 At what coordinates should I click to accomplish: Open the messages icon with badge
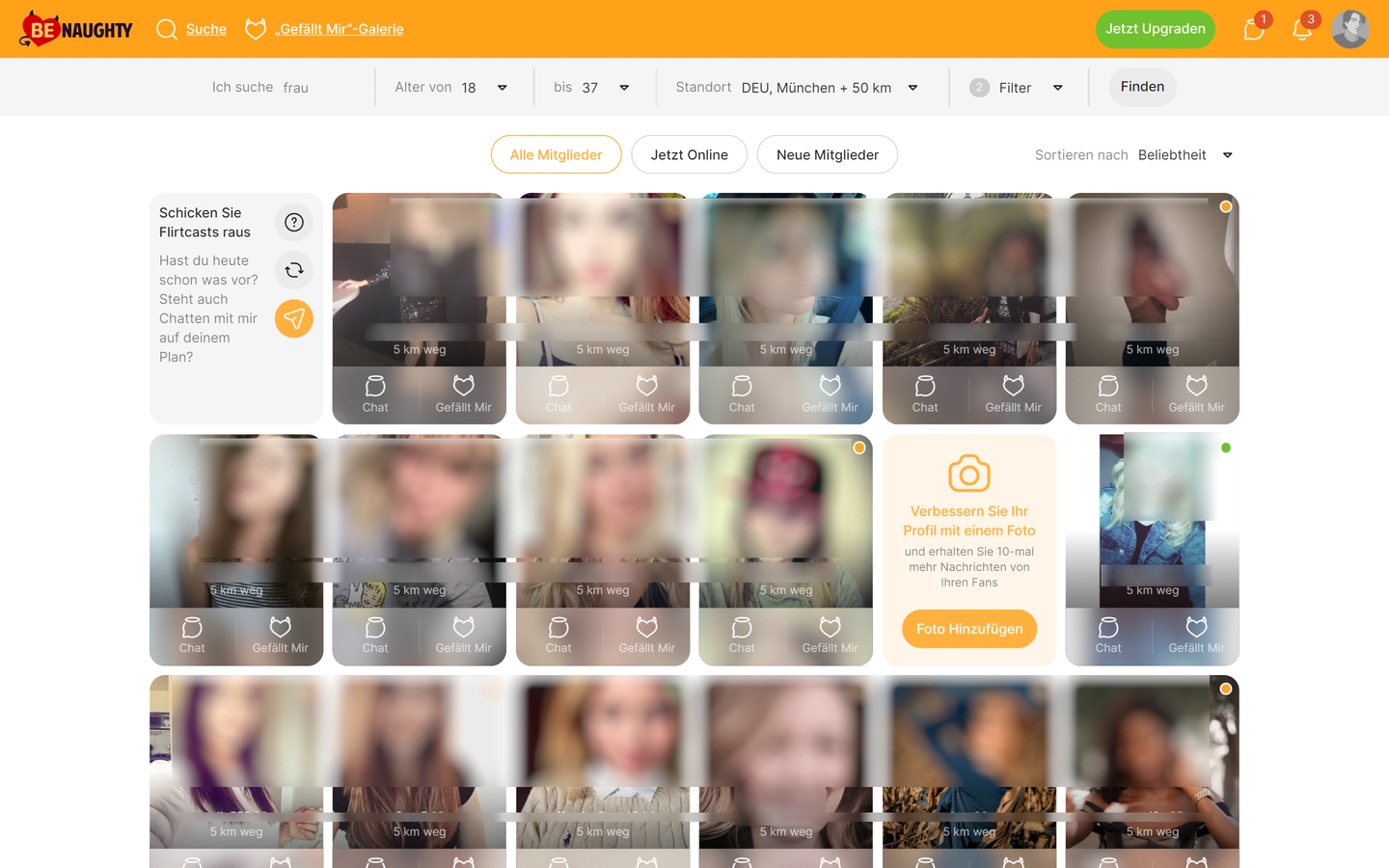tap(1253, 30)
